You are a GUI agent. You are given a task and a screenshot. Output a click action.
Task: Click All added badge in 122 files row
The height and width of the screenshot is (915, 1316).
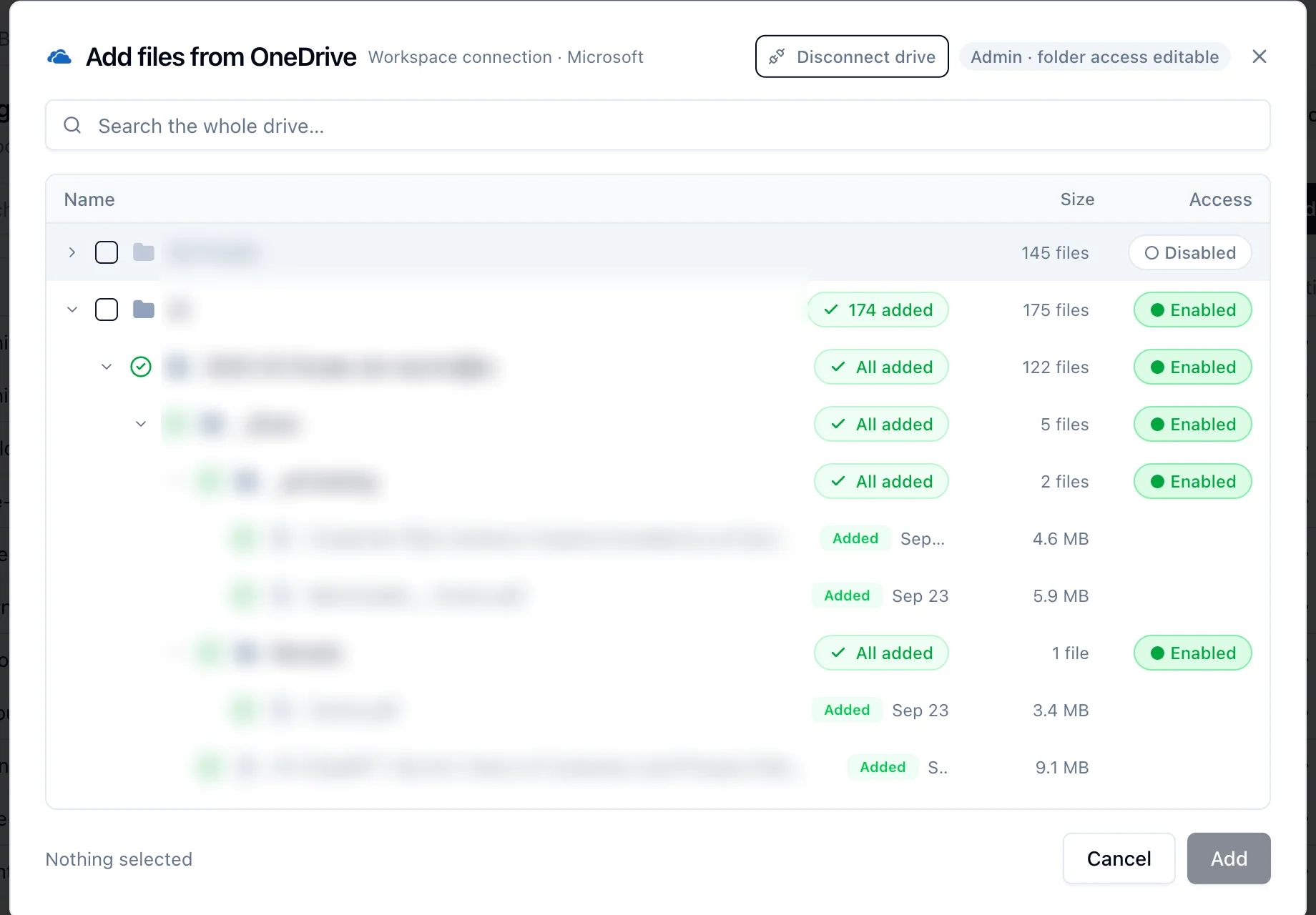click(x=881, y=367)
